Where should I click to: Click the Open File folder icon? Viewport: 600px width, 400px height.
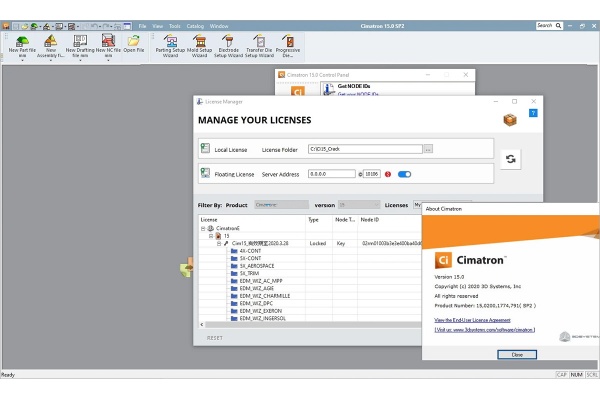coord(134,41)
